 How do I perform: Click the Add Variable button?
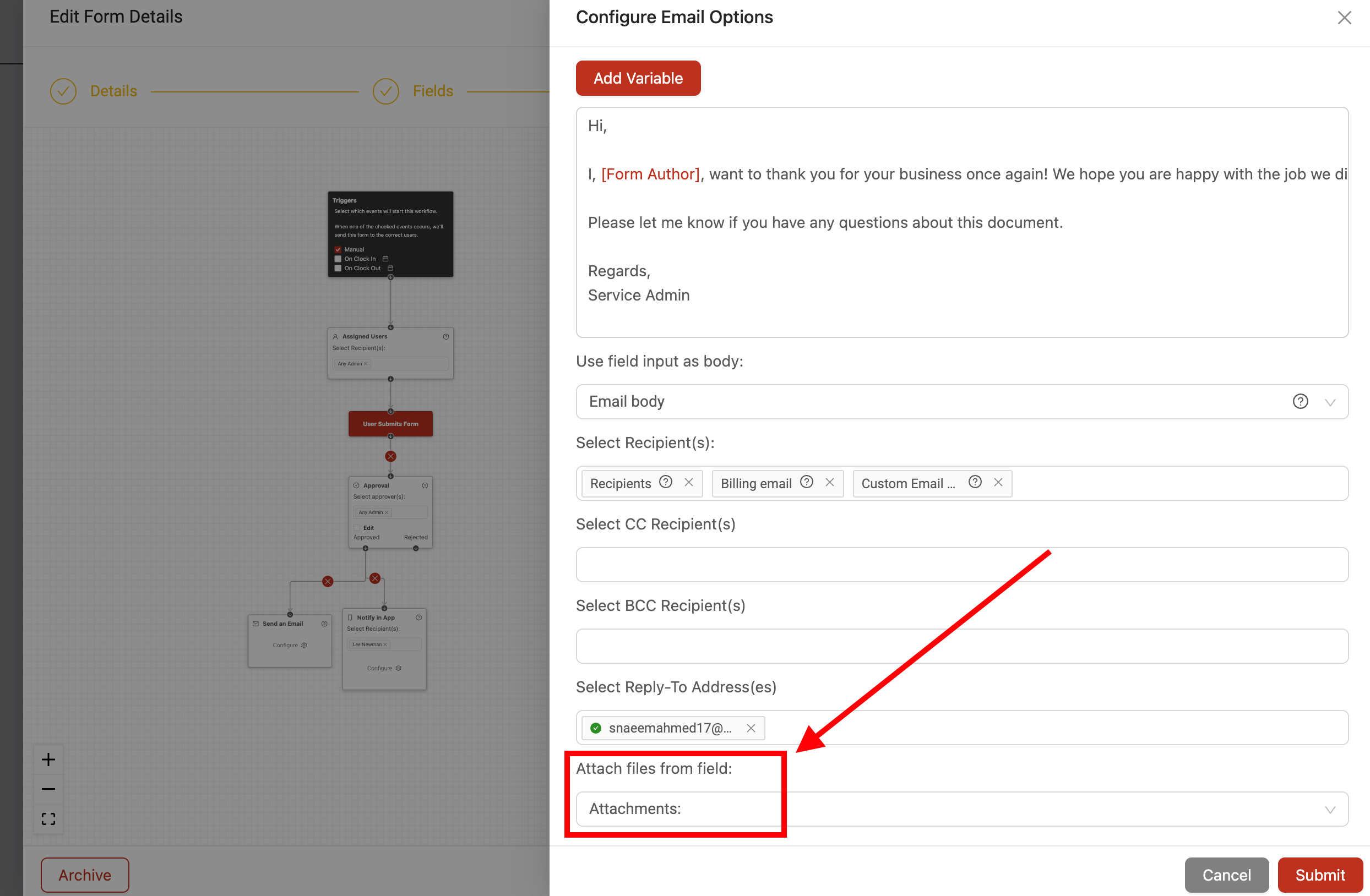point(638,78)
